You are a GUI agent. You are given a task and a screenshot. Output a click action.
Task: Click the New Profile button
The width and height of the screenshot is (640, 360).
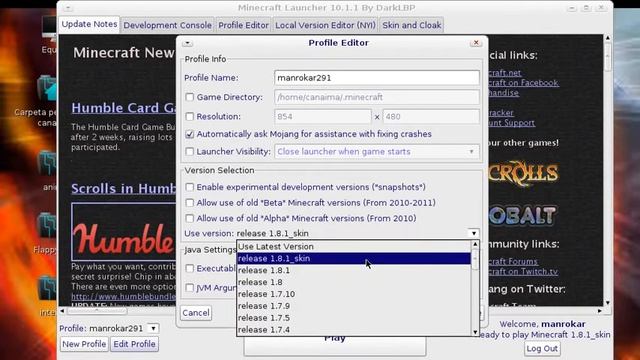click(x=84, y=344)
